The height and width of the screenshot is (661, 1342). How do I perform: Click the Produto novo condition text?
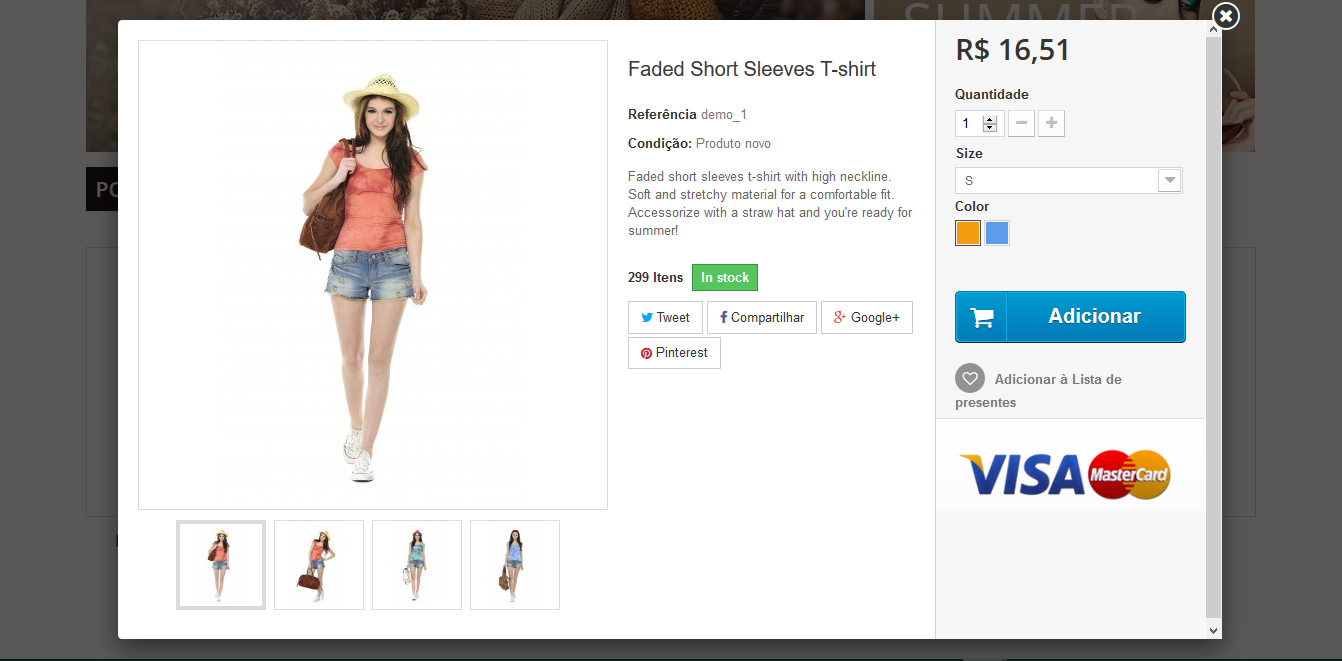click(x=733, y=143)
